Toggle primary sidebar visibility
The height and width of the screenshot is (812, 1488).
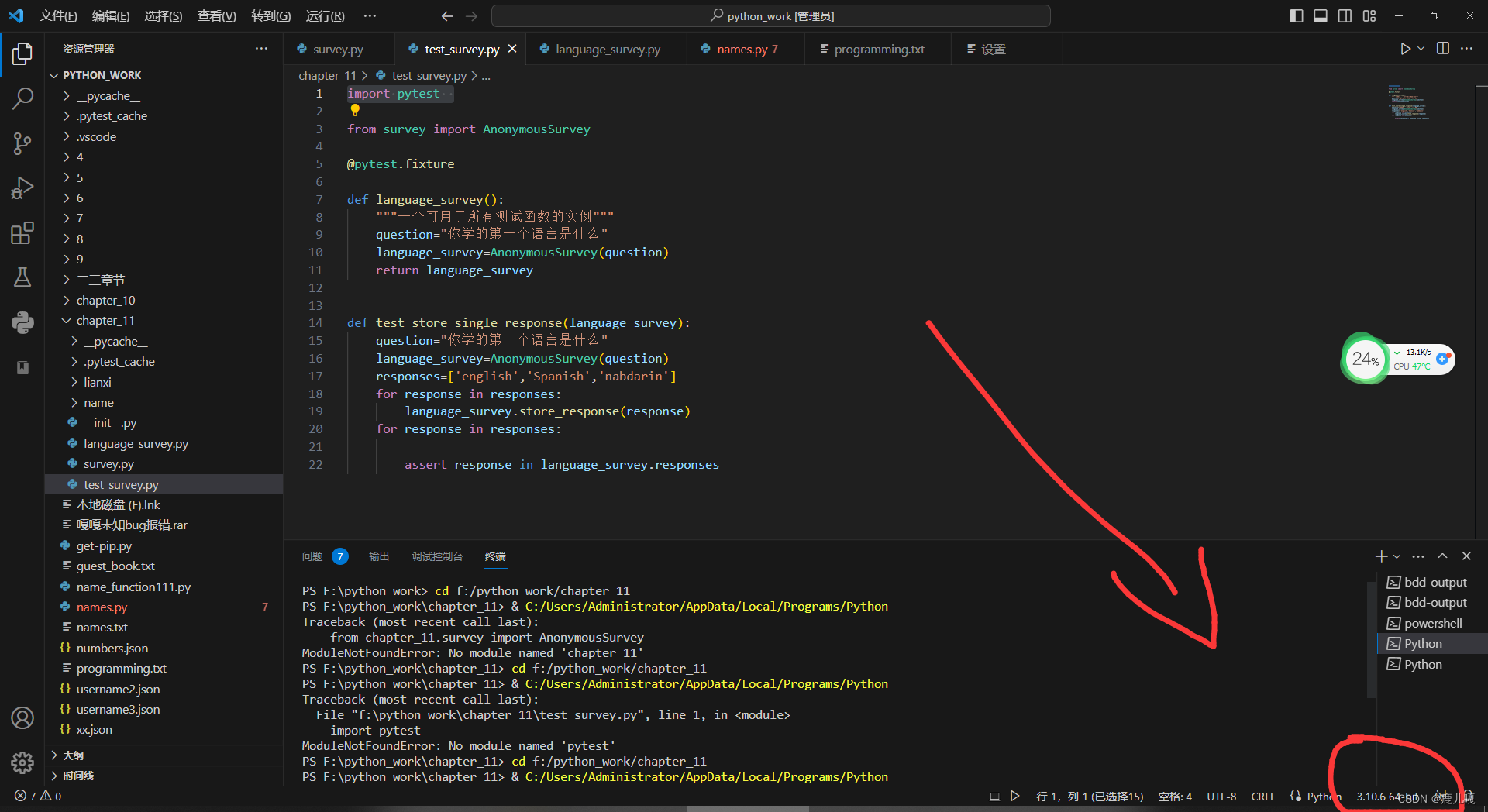[x=1296, y=15]
